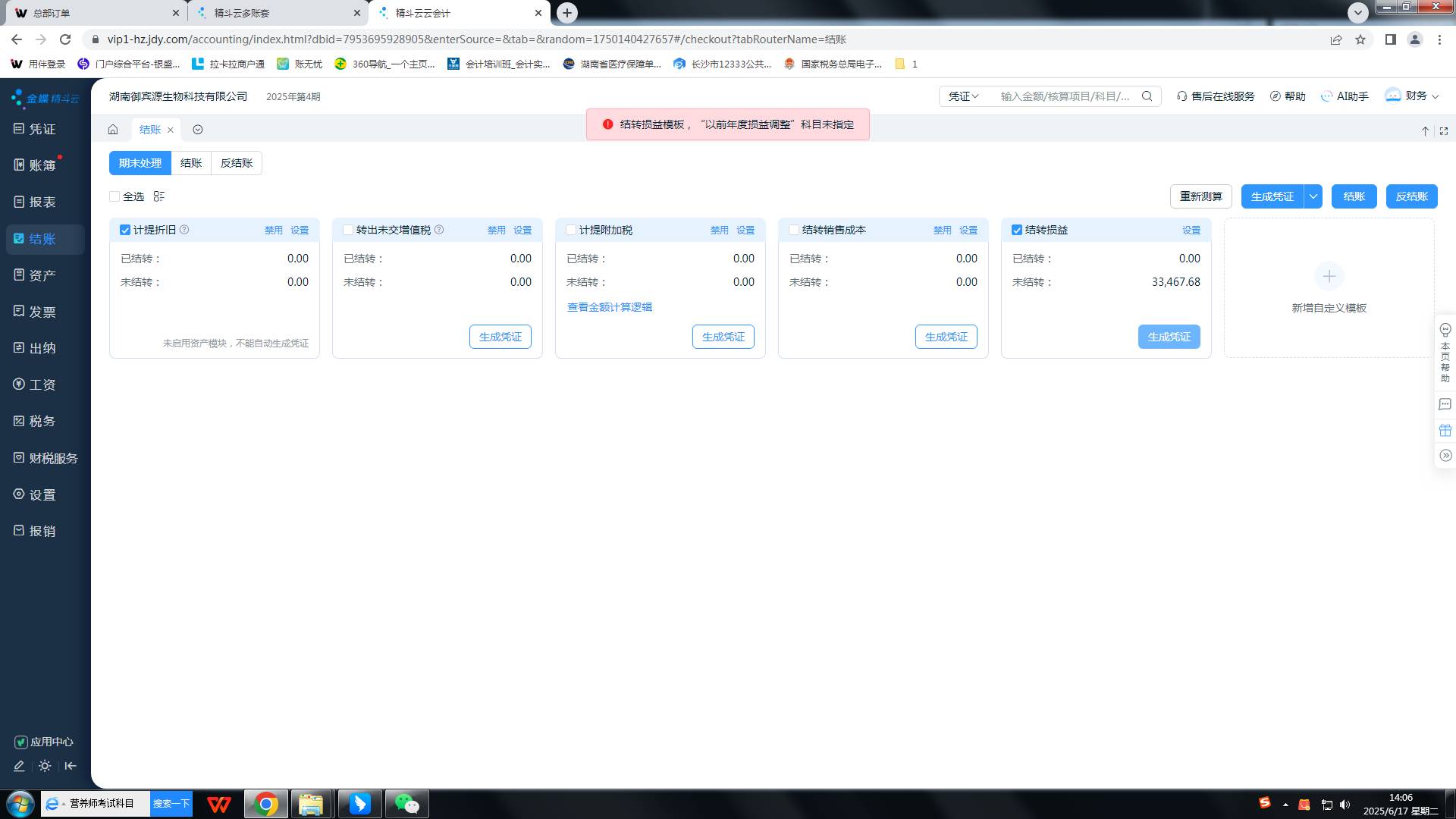Image resolution: width=1456 pixels, height=819 pixels.
Task: Open 查看金额计算逻辑 link
Action: [610, 307]
